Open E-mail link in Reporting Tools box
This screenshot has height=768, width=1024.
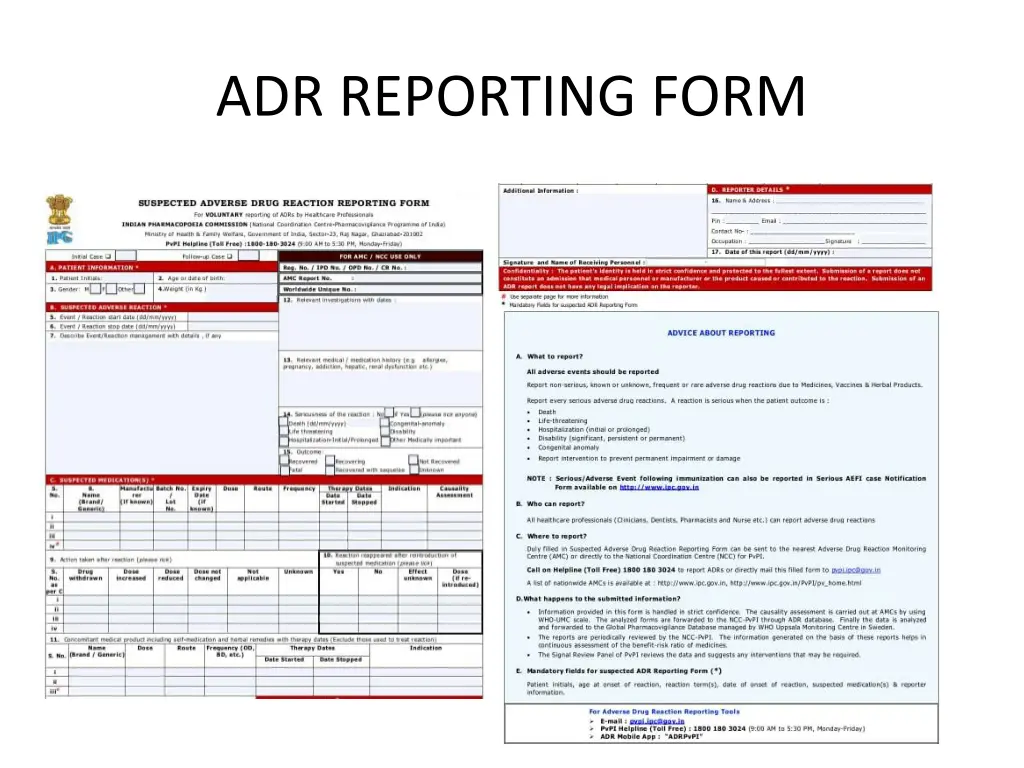tap(657, 721)
